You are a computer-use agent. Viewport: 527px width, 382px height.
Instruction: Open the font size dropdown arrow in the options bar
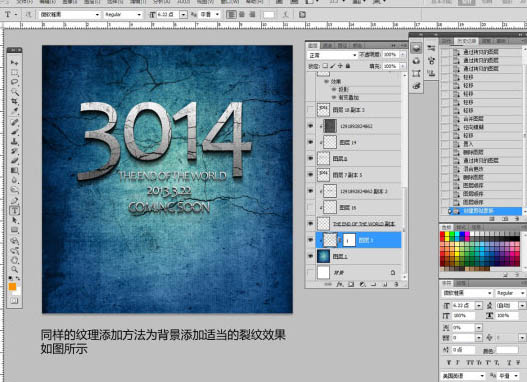tap(183, 14)
